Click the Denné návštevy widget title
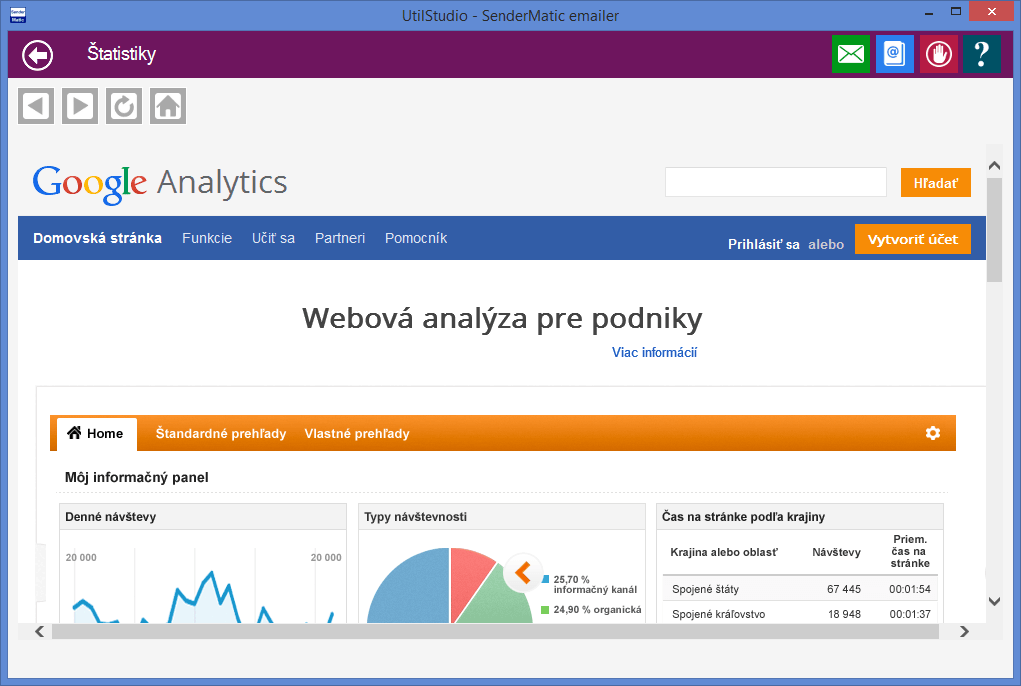 [x=111, y=517]
